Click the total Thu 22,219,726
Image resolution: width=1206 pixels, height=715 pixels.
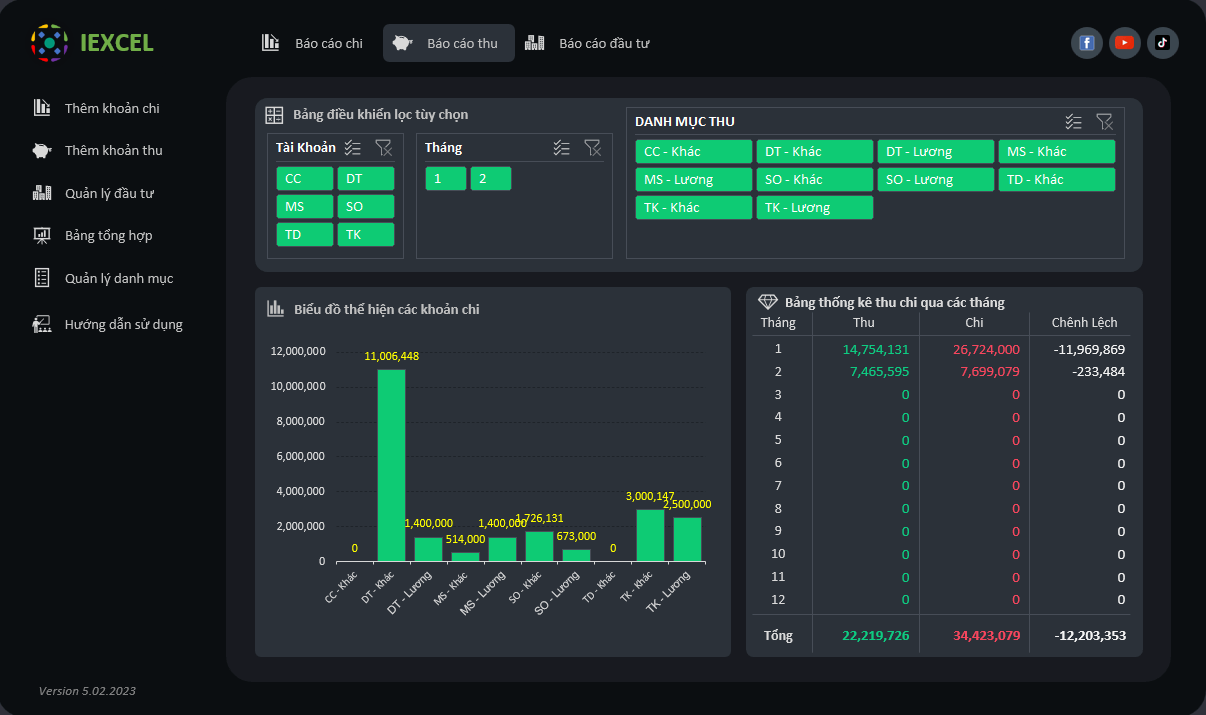coord(876,635)
